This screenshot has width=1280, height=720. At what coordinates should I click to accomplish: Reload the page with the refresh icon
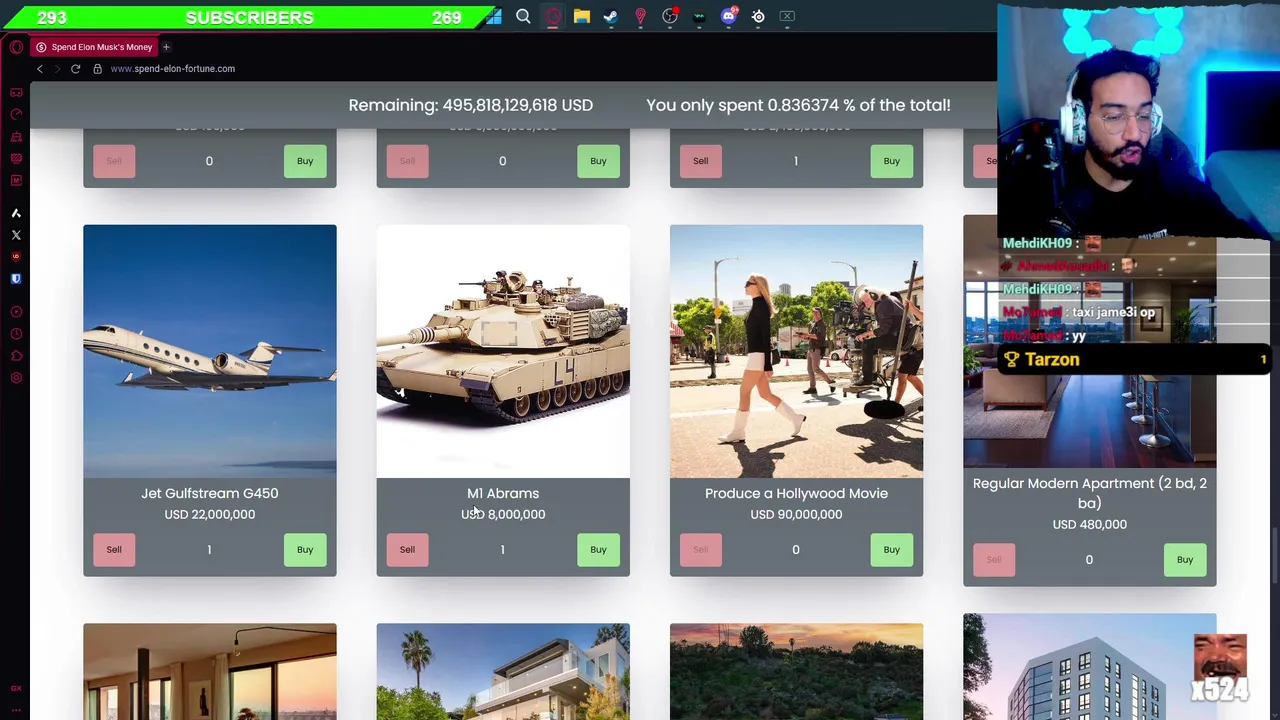point(75,69)
